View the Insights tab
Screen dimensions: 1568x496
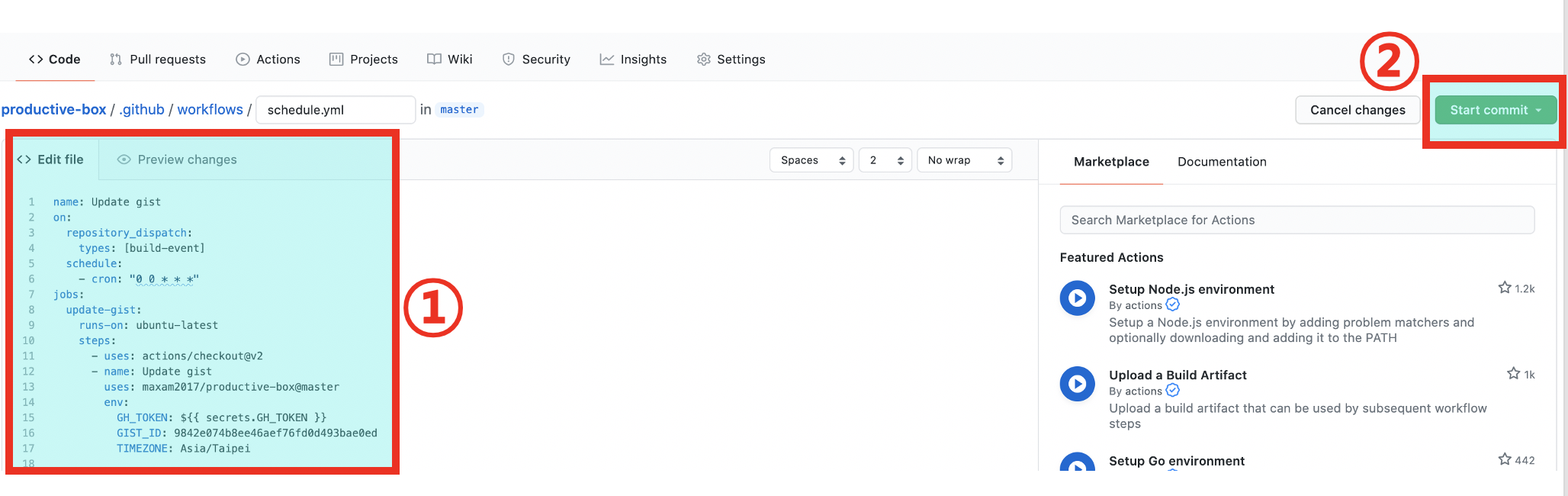[633, 60]
